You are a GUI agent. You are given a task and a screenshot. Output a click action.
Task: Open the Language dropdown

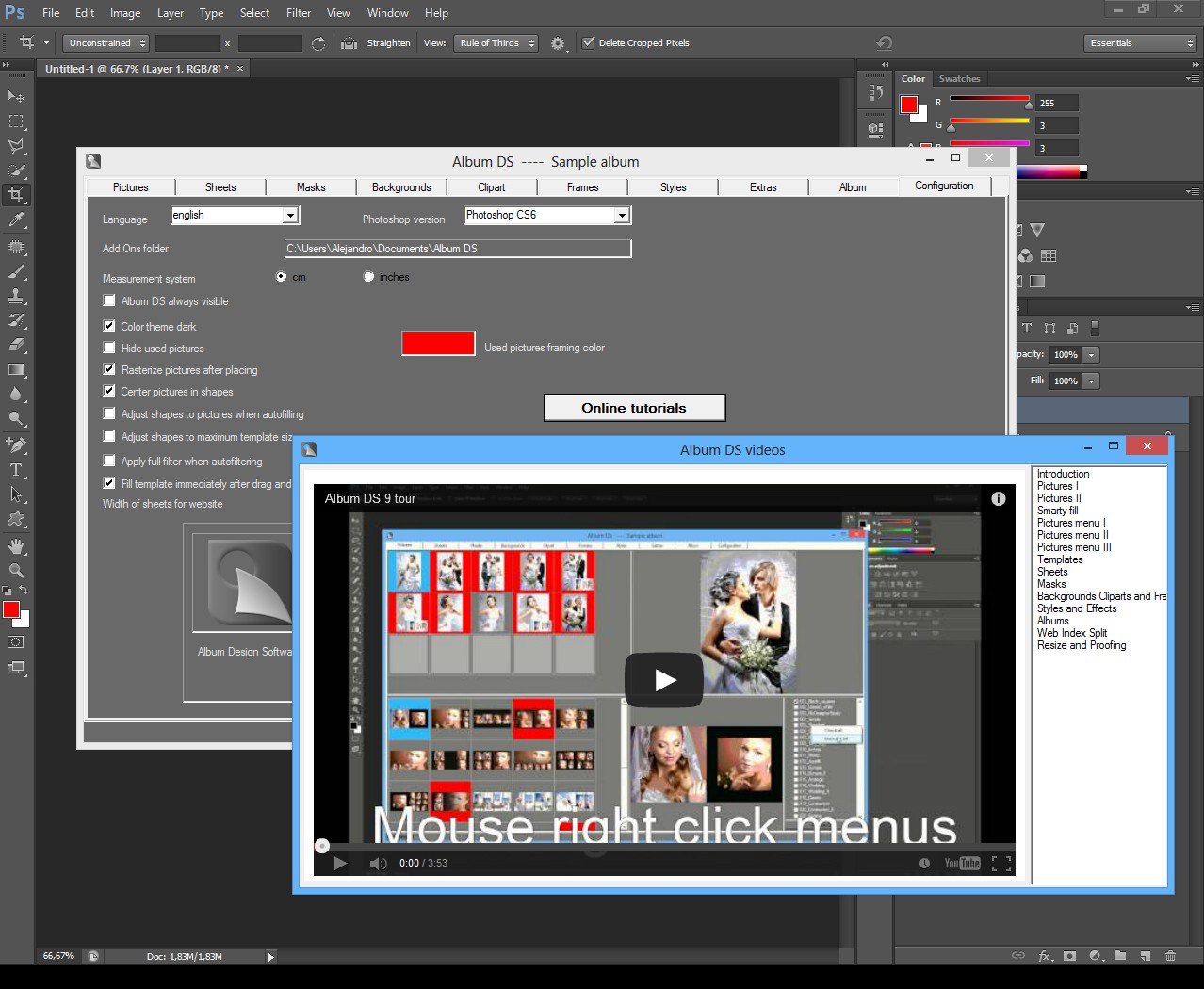(x=290, y=216)
